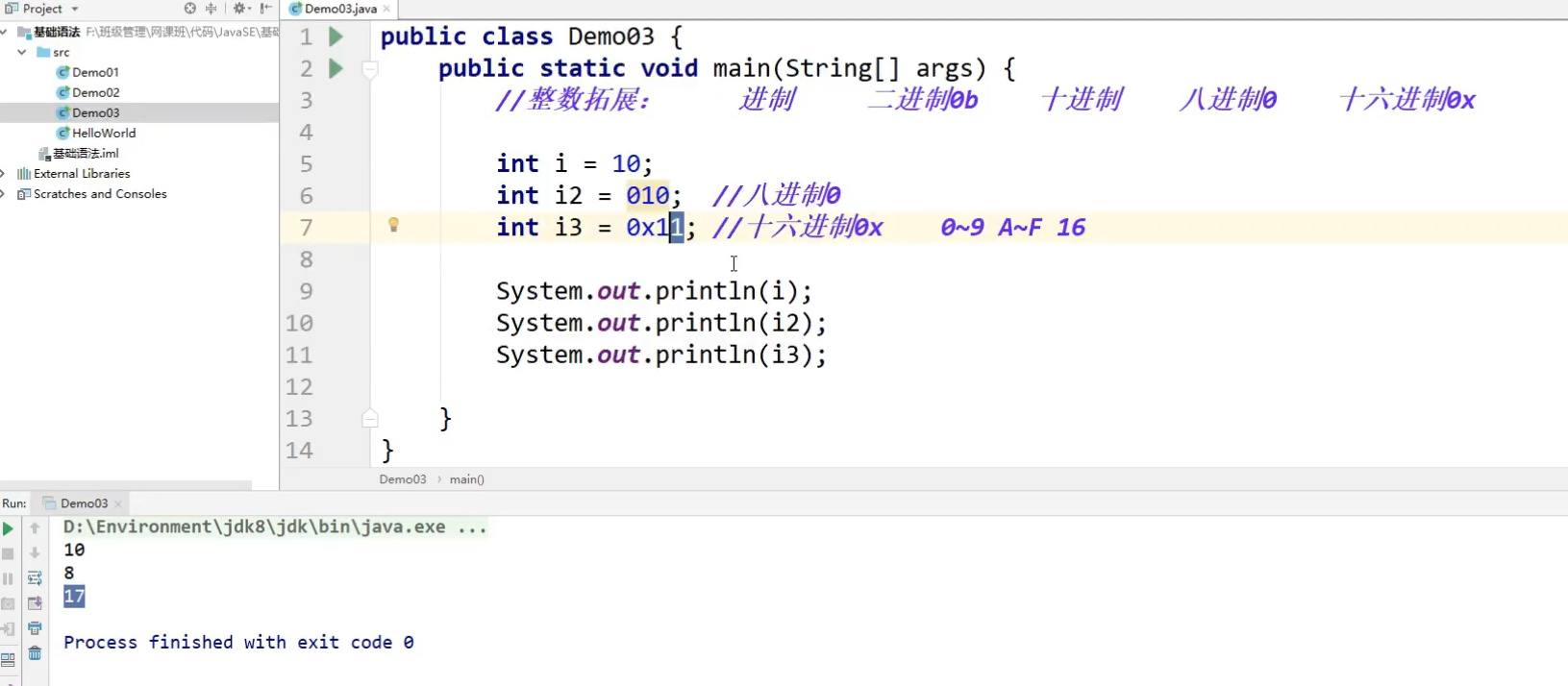Screen dimensions: 1568x686
Task: Expand the External Libraries node
Action: click(x=4, y=174)
